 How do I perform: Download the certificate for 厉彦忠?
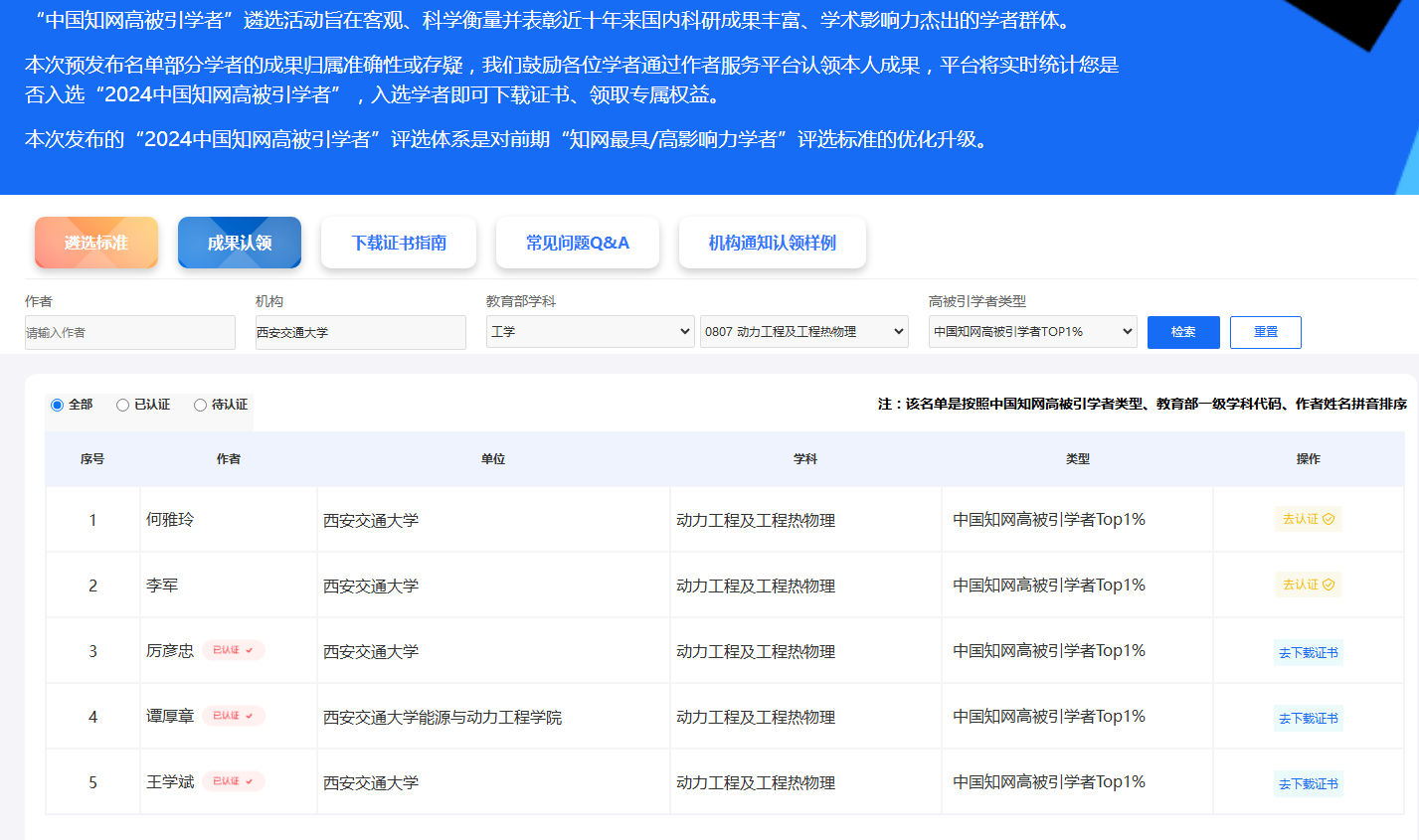1308,652
